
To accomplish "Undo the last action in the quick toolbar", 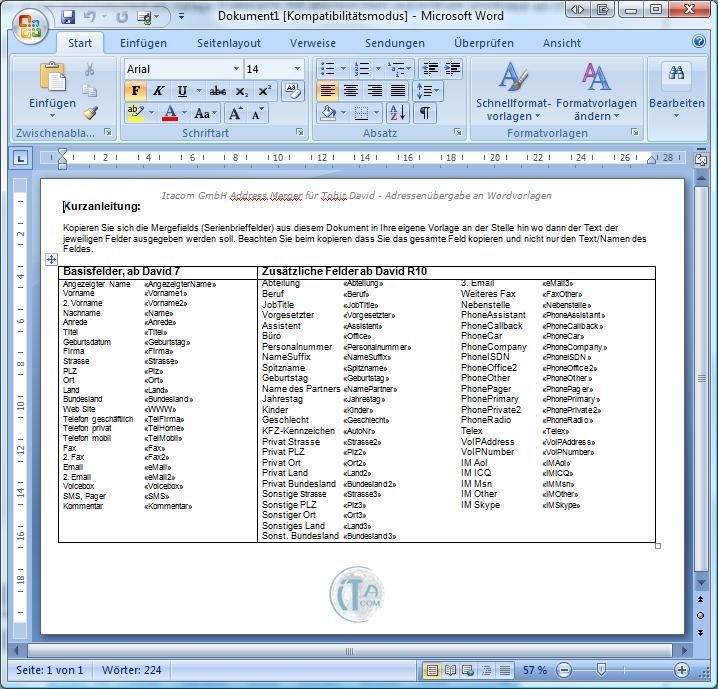I will tap(90, 17).
